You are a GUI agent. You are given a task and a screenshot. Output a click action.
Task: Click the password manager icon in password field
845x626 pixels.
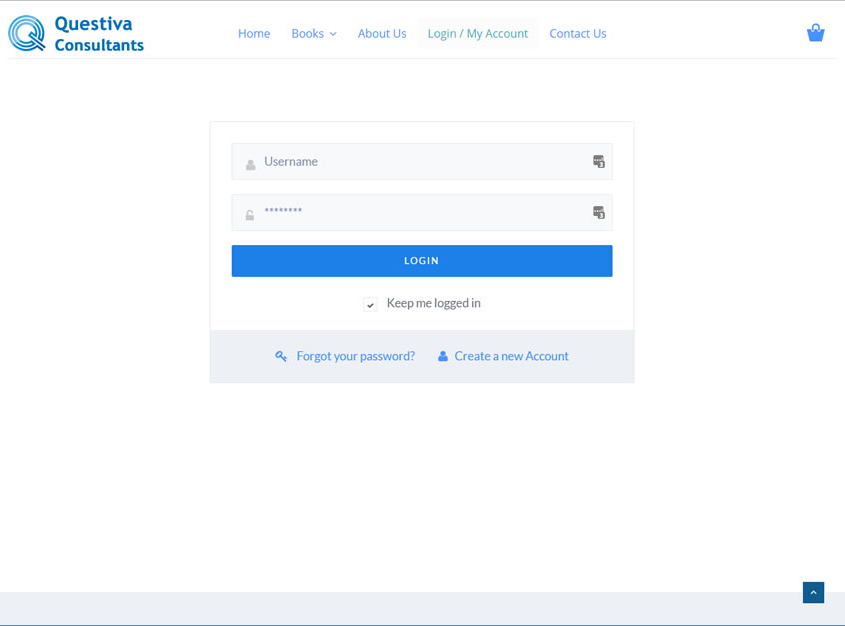pyautogui.click(x=598, y=213)
